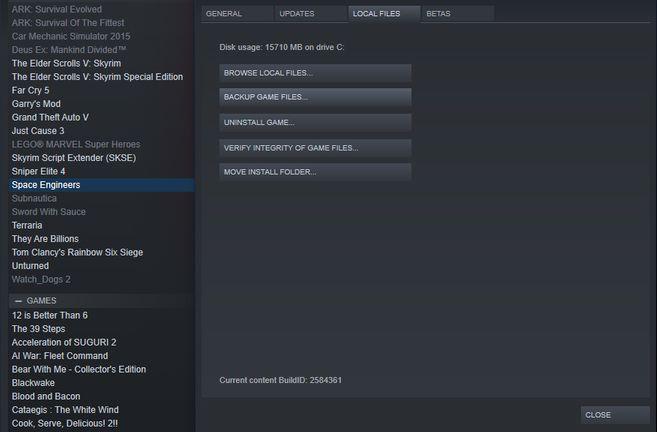
Task: Select Sniper Elite 4
Action: (38, 171)
